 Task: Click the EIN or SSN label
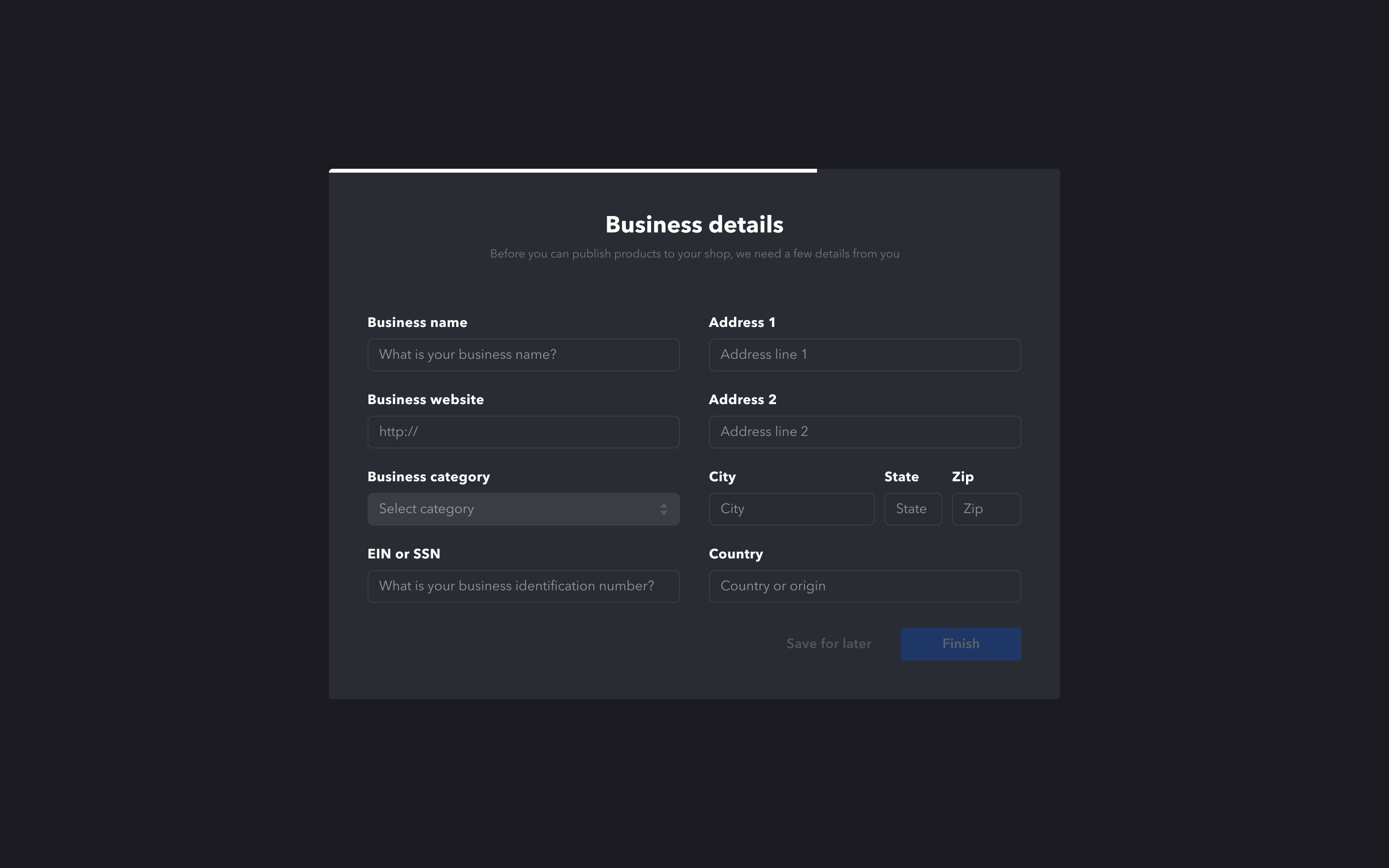tap(404, 554)
